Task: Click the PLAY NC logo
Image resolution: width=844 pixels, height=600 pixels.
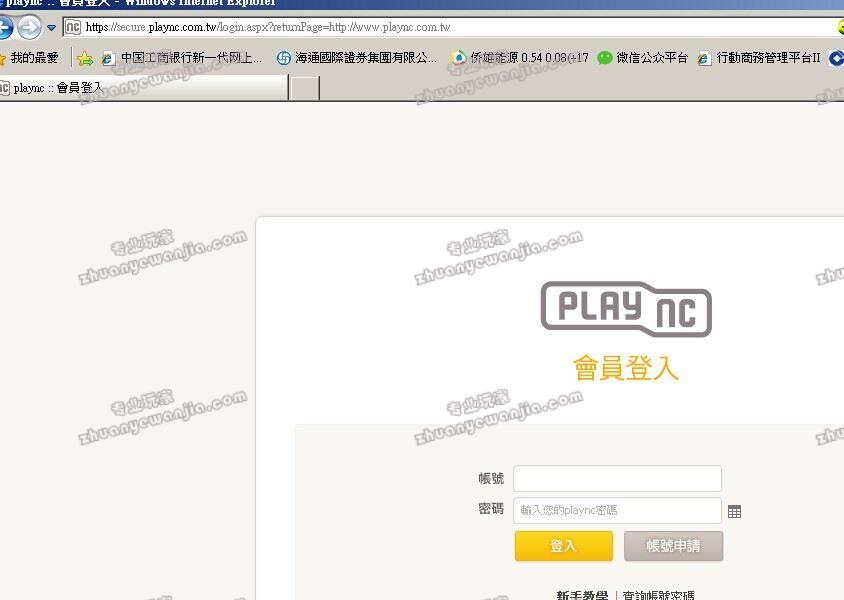Action: click(626, 309)
